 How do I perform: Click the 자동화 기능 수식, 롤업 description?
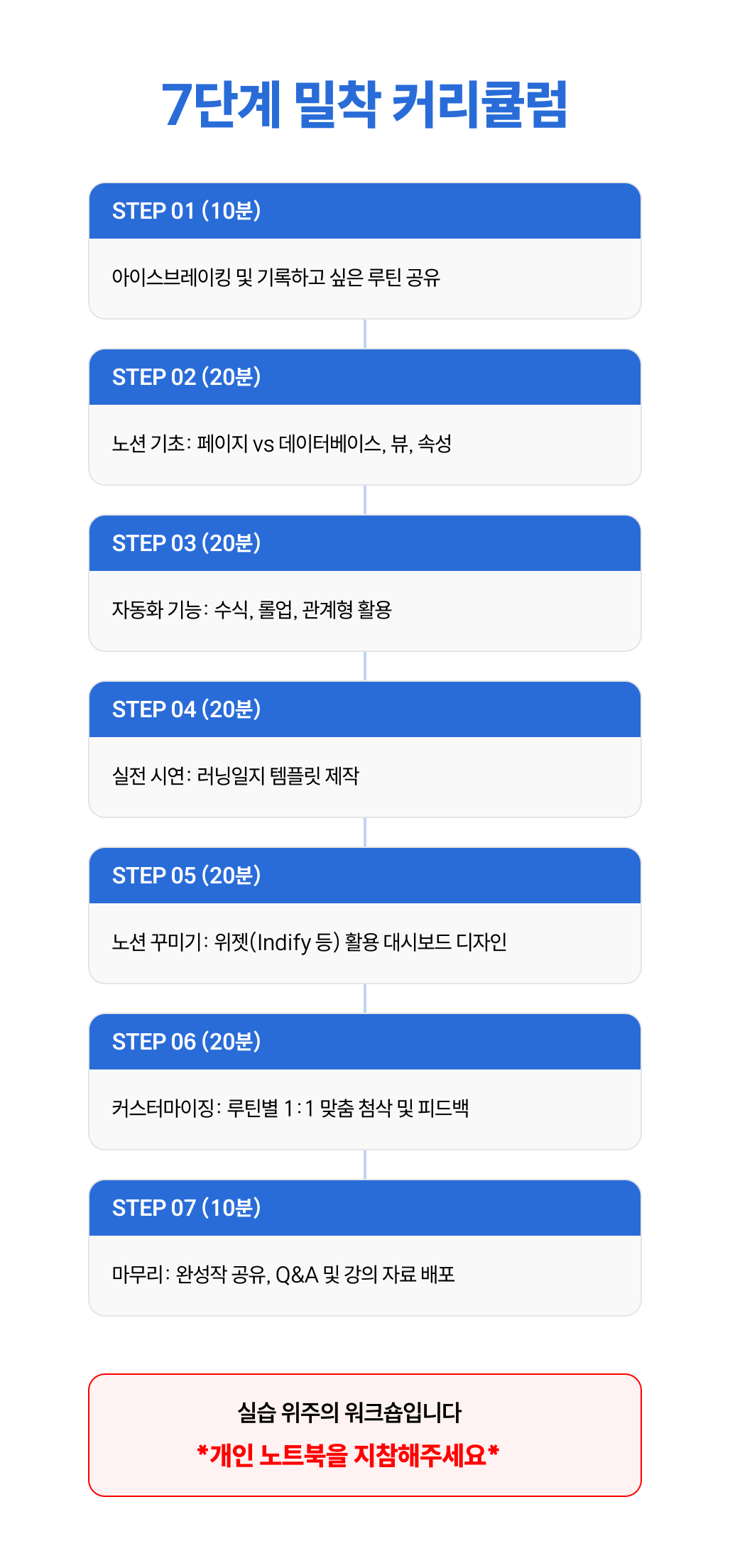click(x=251, y=610)
